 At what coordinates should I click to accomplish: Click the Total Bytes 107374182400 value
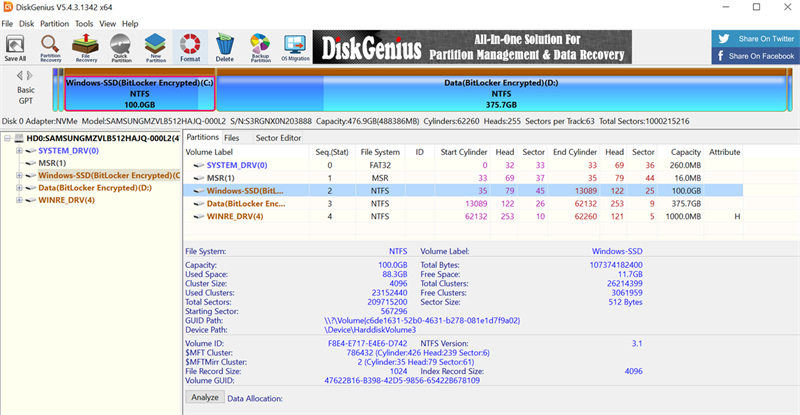pyautogui.click(x=616, y=265)
